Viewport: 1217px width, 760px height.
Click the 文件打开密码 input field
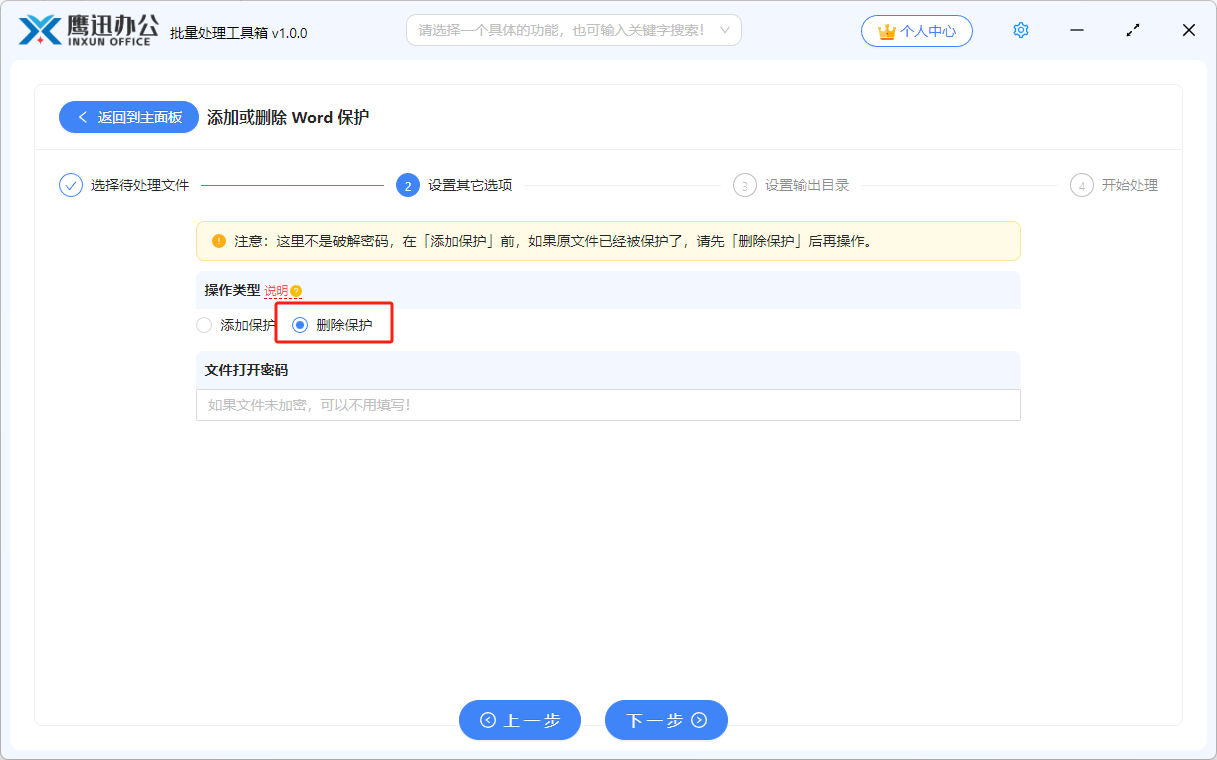(x=608, y=405)
